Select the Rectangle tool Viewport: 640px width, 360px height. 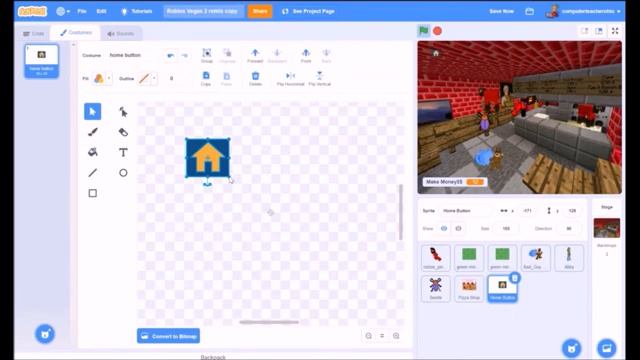(x=93, y=193)
